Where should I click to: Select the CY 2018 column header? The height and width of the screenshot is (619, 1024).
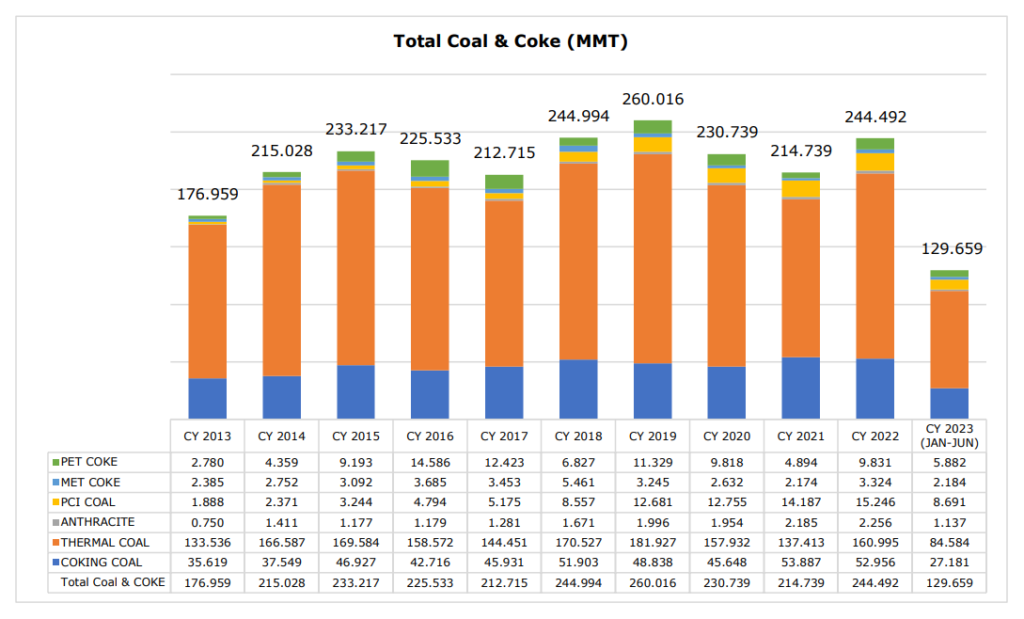coord(577,436)
